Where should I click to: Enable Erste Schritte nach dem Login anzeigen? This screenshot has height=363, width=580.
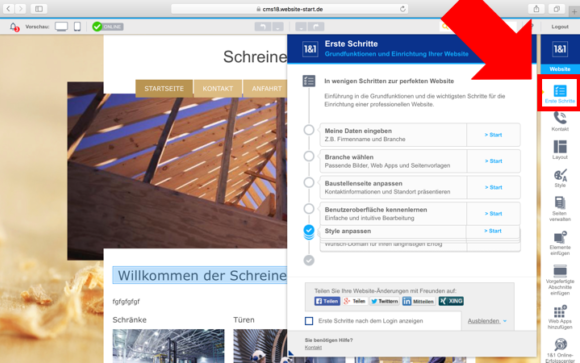(309, 321)
